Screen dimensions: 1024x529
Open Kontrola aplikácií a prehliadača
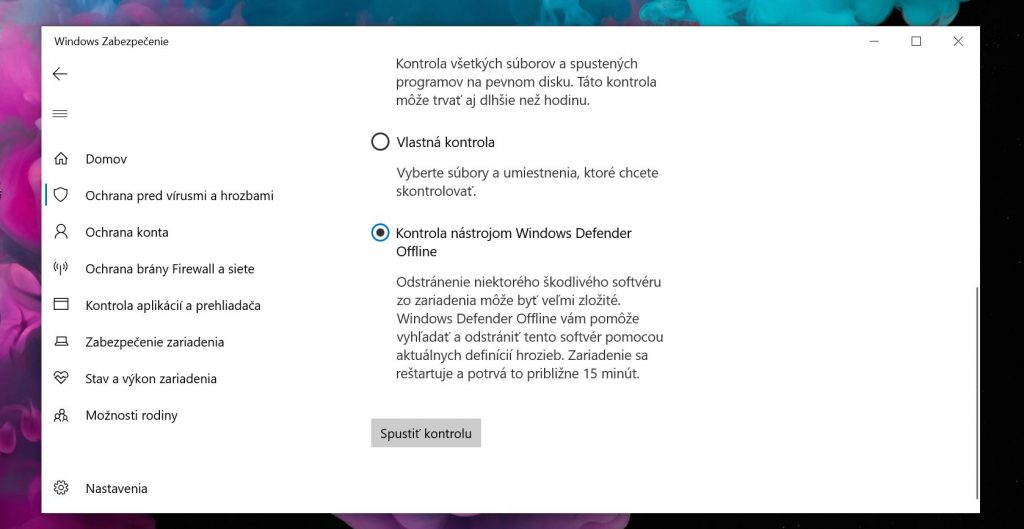[x=173, y=305]
